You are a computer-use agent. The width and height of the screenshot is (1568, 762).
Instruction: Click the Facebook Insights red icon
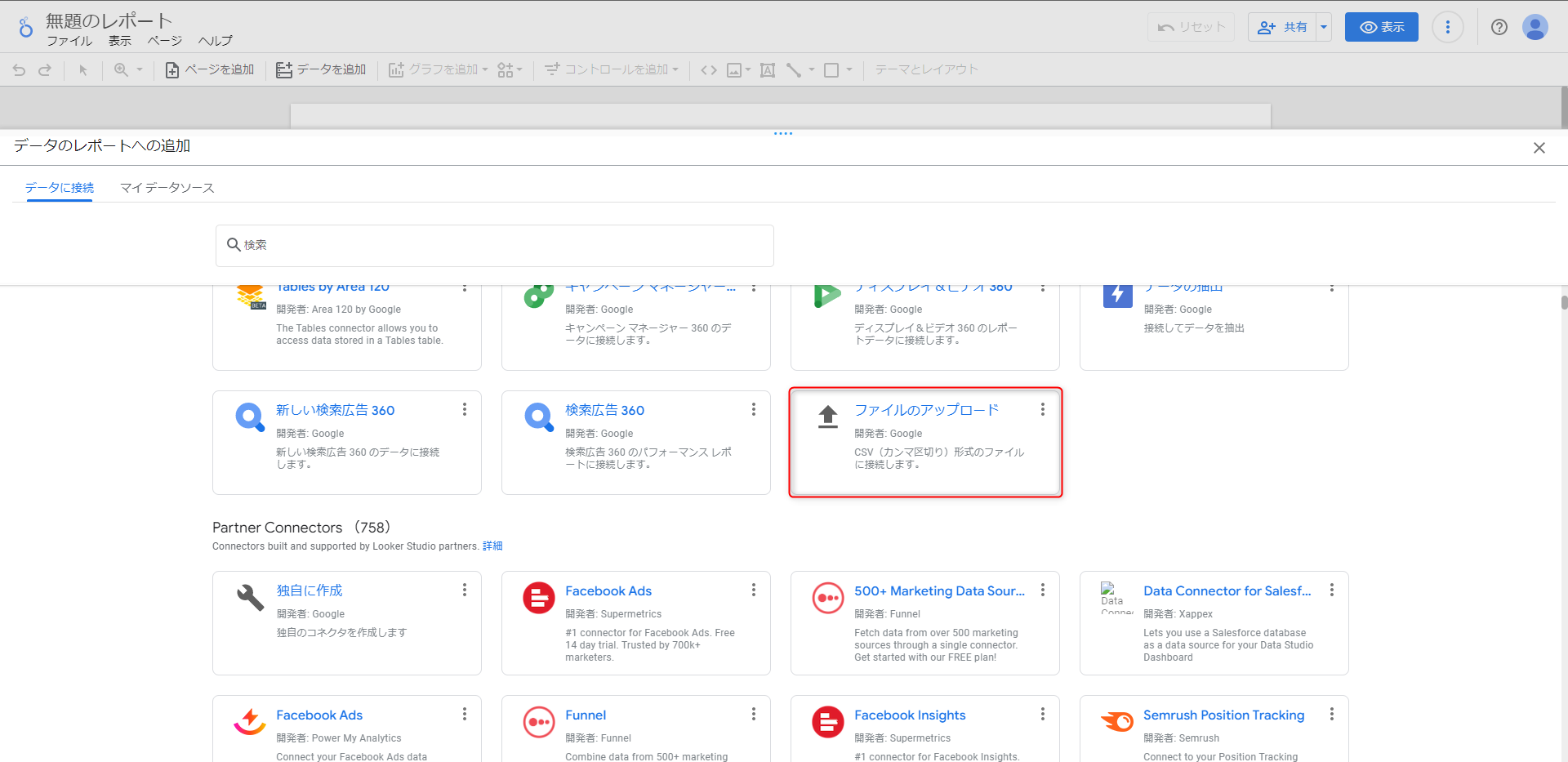coord(828,722)
